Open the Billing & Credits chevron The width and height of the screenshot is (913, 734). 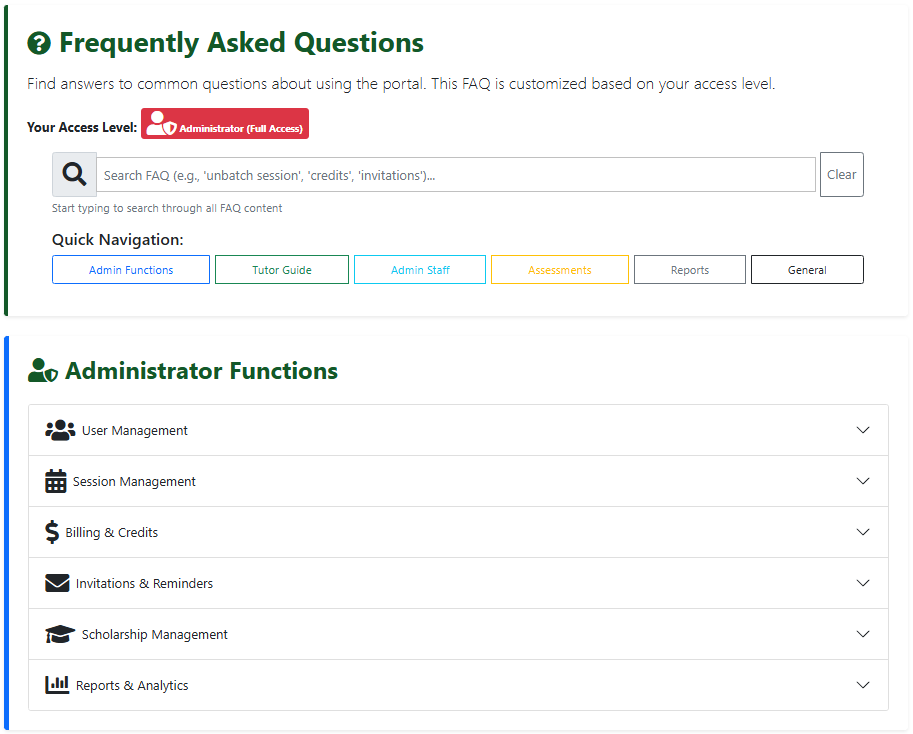pyautogui.click(x=863, y=532)
